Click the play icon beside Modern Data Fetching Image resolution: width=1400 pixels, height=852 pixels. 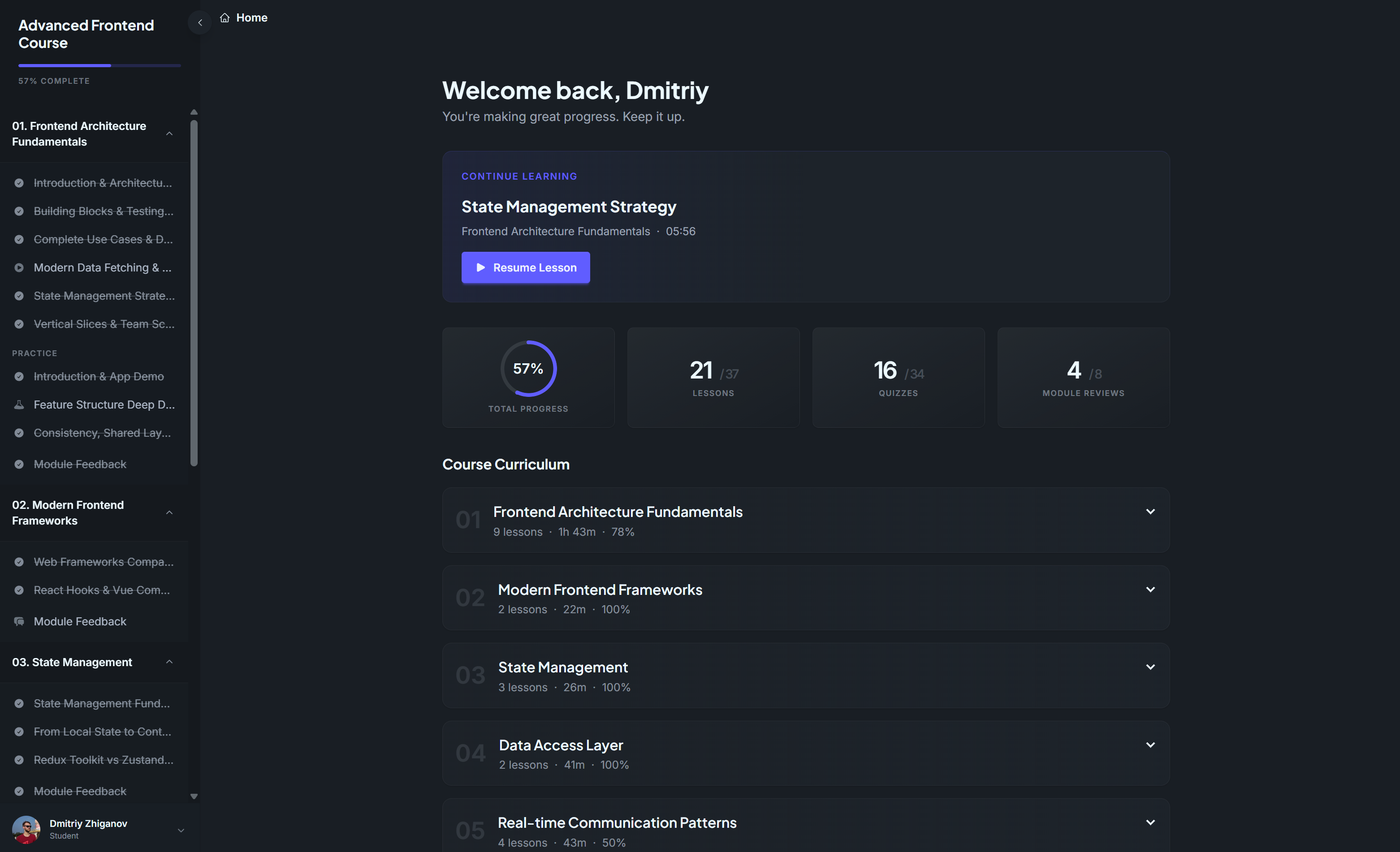point(19,267)
